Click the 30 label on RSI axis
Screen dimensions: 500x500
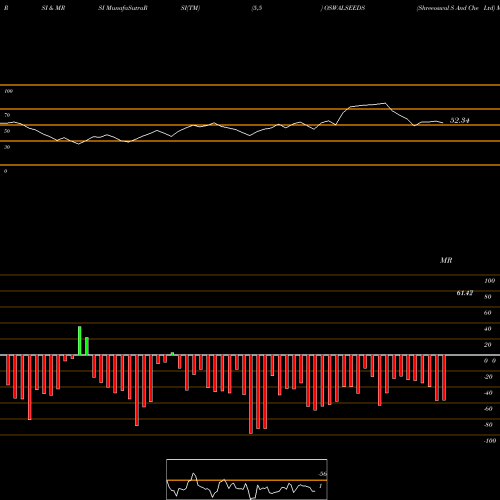tap(7, 147)
